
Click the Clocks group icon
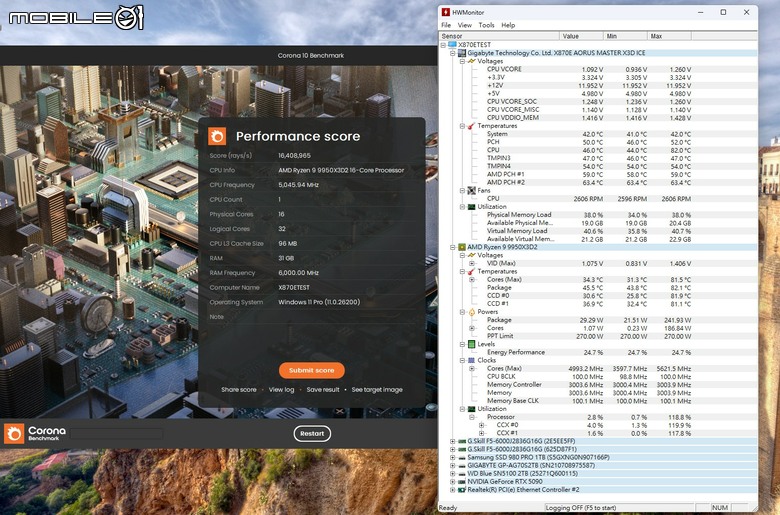pyautogui.click(x=472, y=360)
